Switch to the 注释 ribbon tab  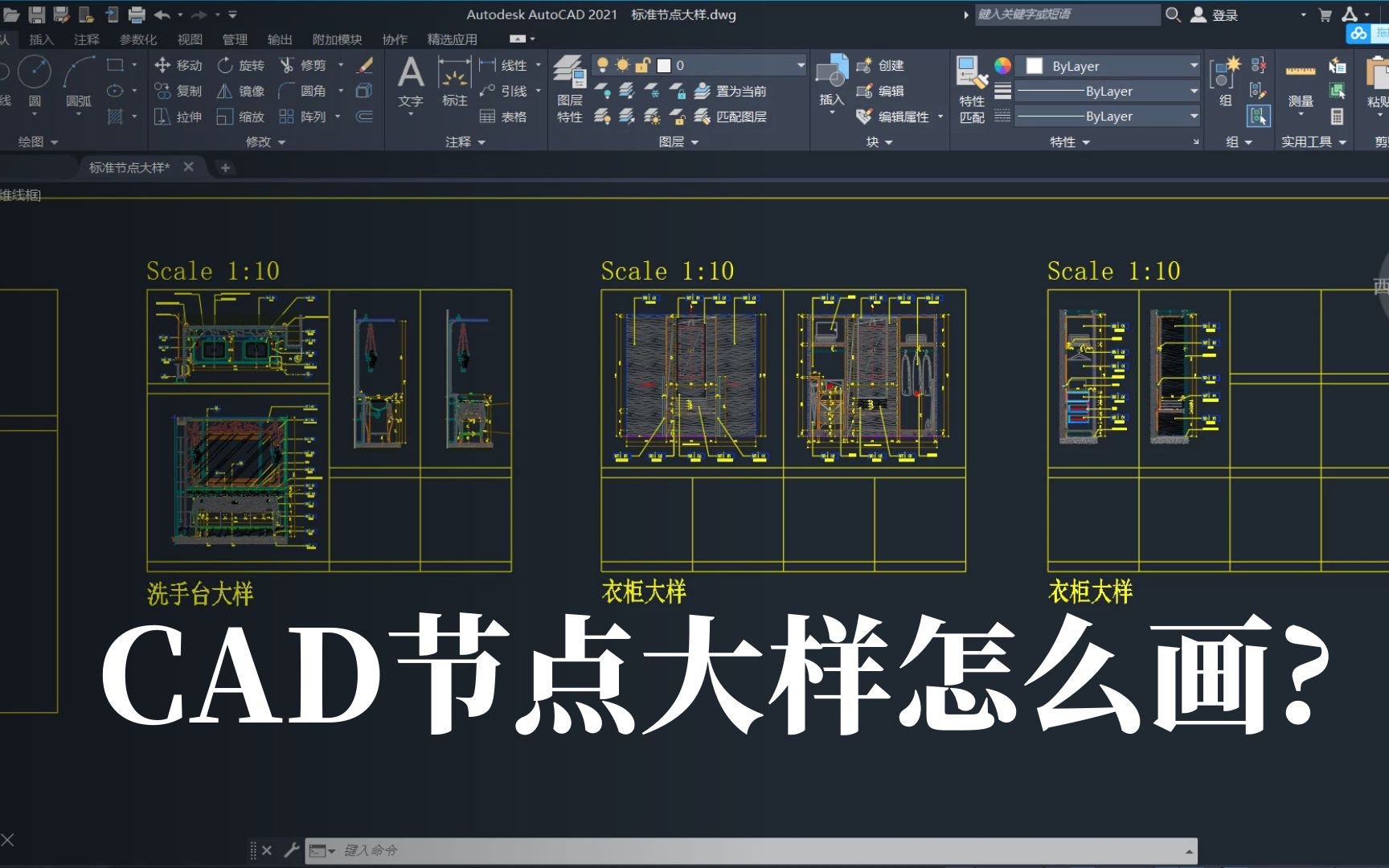[86, 39]
